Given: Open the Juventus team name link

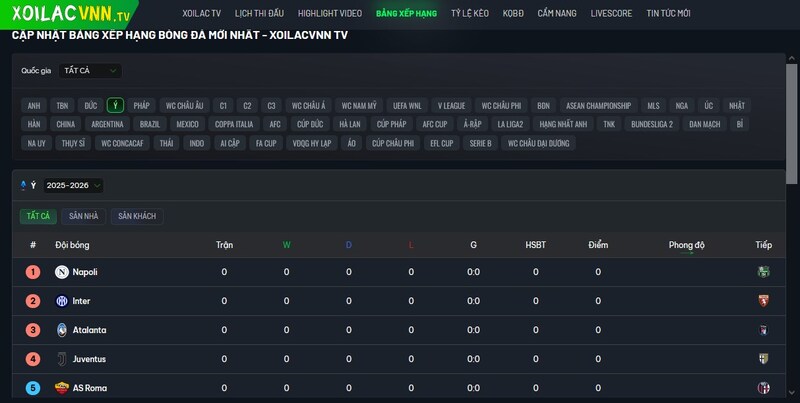Looking at the screenshot, I should pyautogui.click(x=89, y=359).
